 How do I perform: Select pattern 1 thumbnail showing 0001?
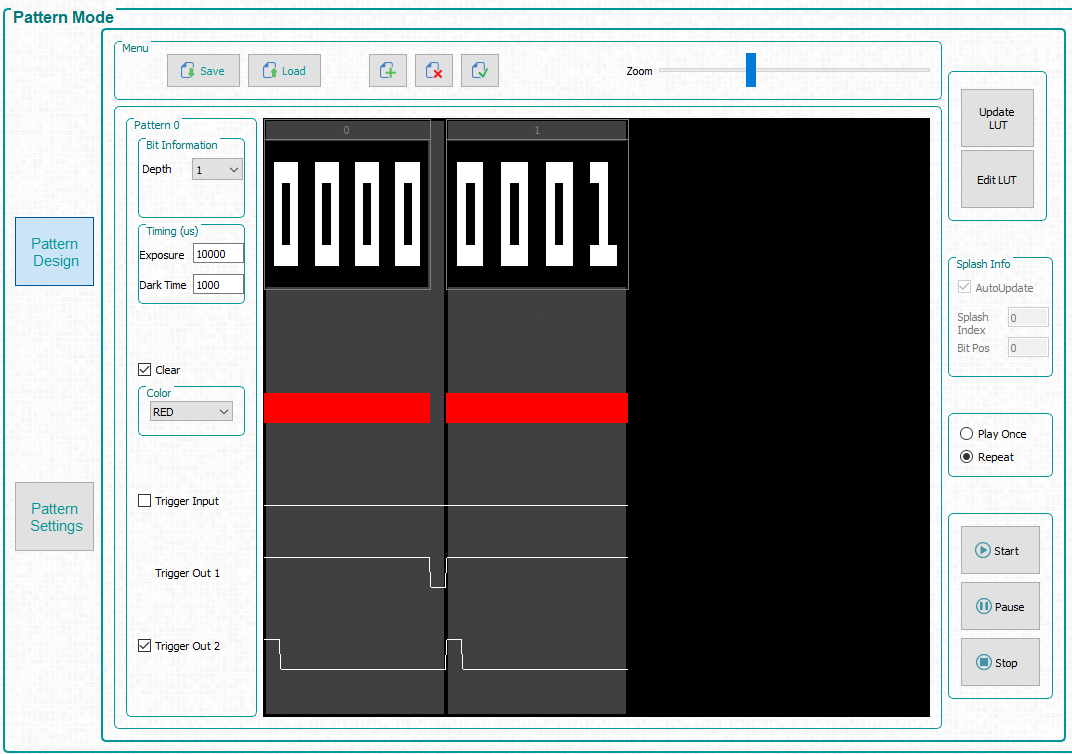click(537, 215)
